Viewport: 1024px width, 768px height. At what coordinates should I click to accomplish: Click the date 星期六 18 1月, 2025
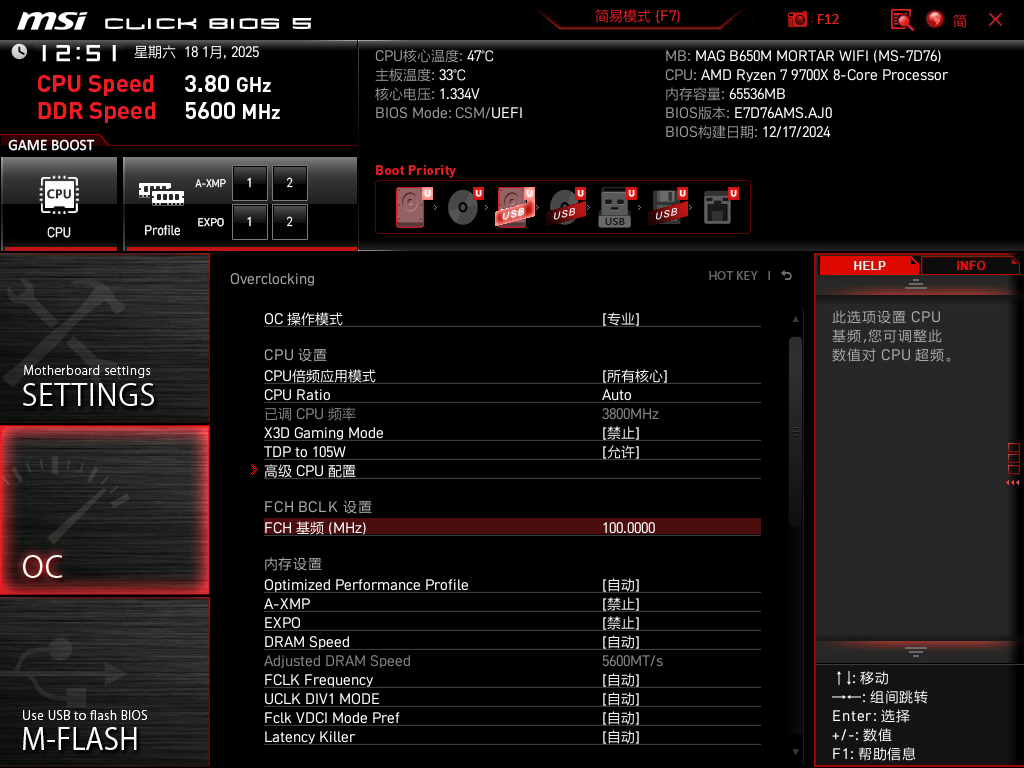tap(197, 52)
